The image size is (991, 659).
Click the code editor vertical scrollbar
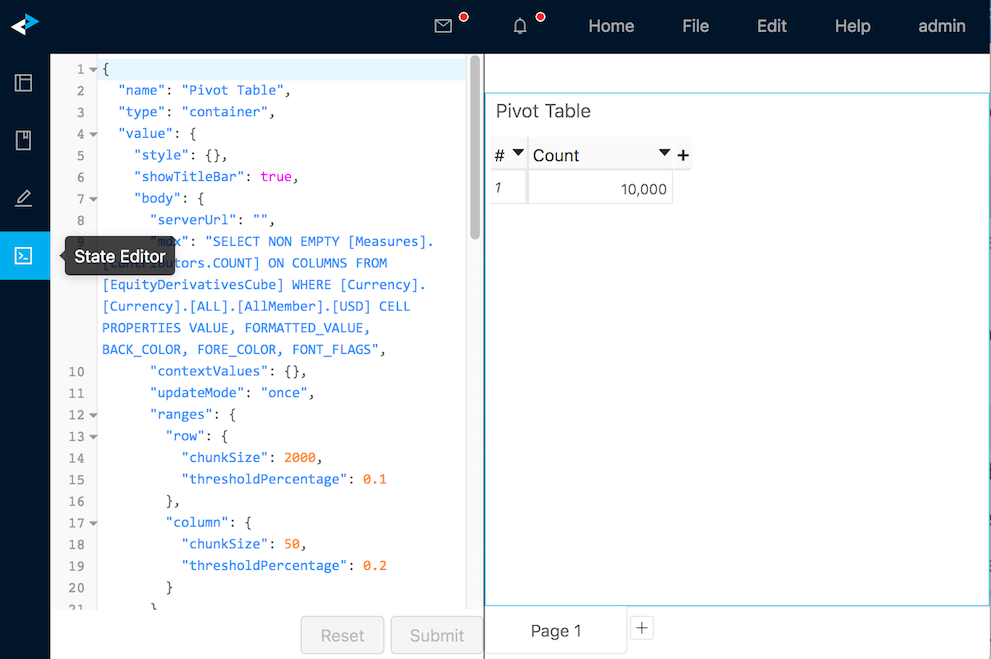475,147
